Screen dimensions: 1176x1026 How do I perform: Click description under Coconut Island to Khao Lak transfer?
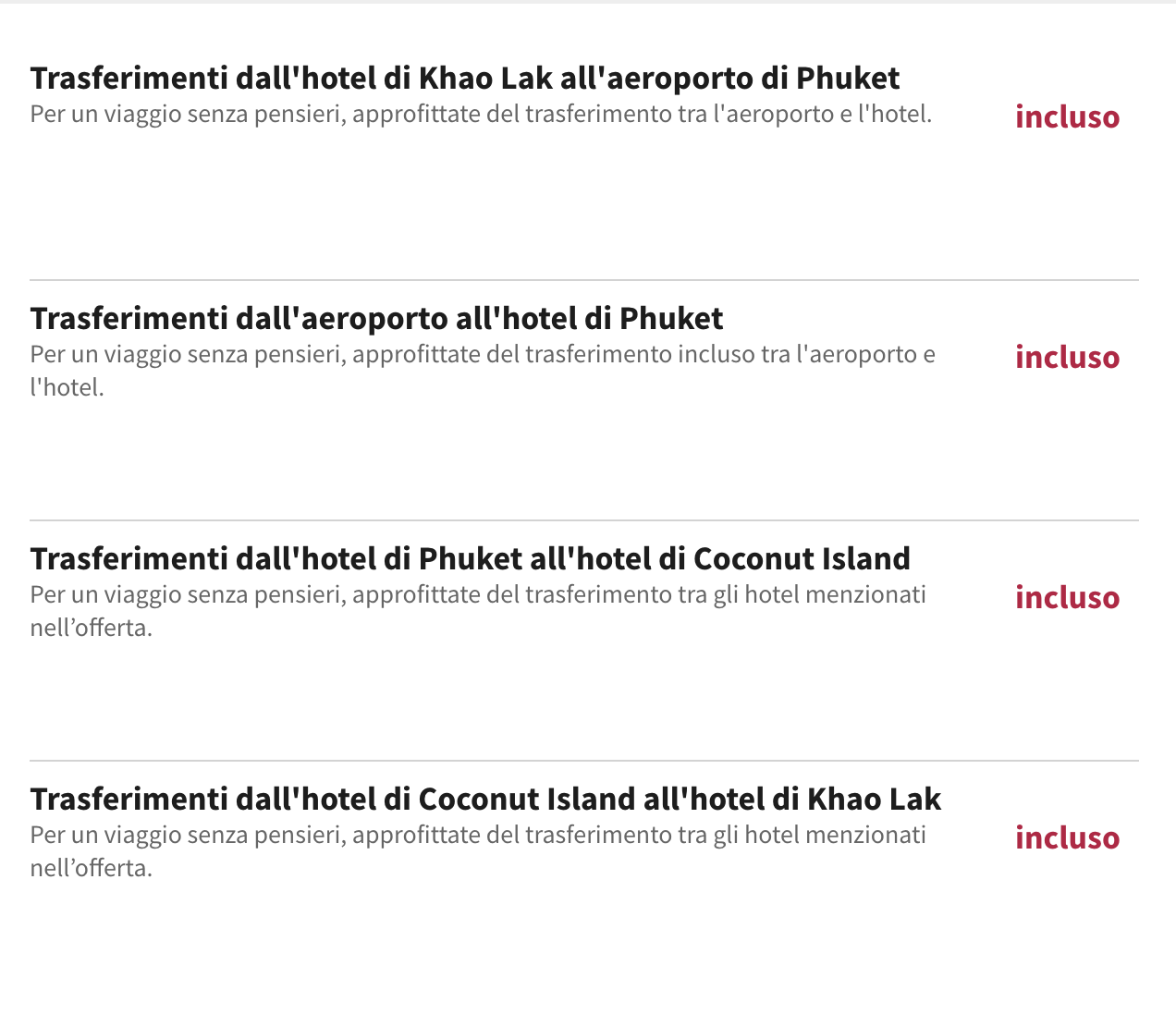pyautogui.click(x=478, y=851)
